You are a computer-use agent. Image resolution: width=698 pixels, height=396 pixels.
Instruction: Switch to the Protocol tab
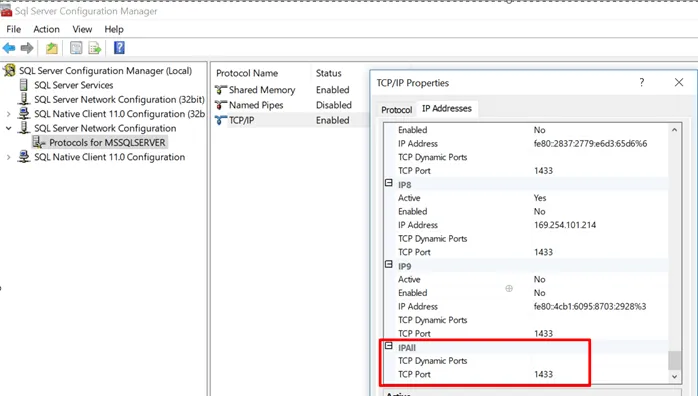point(397,109)
